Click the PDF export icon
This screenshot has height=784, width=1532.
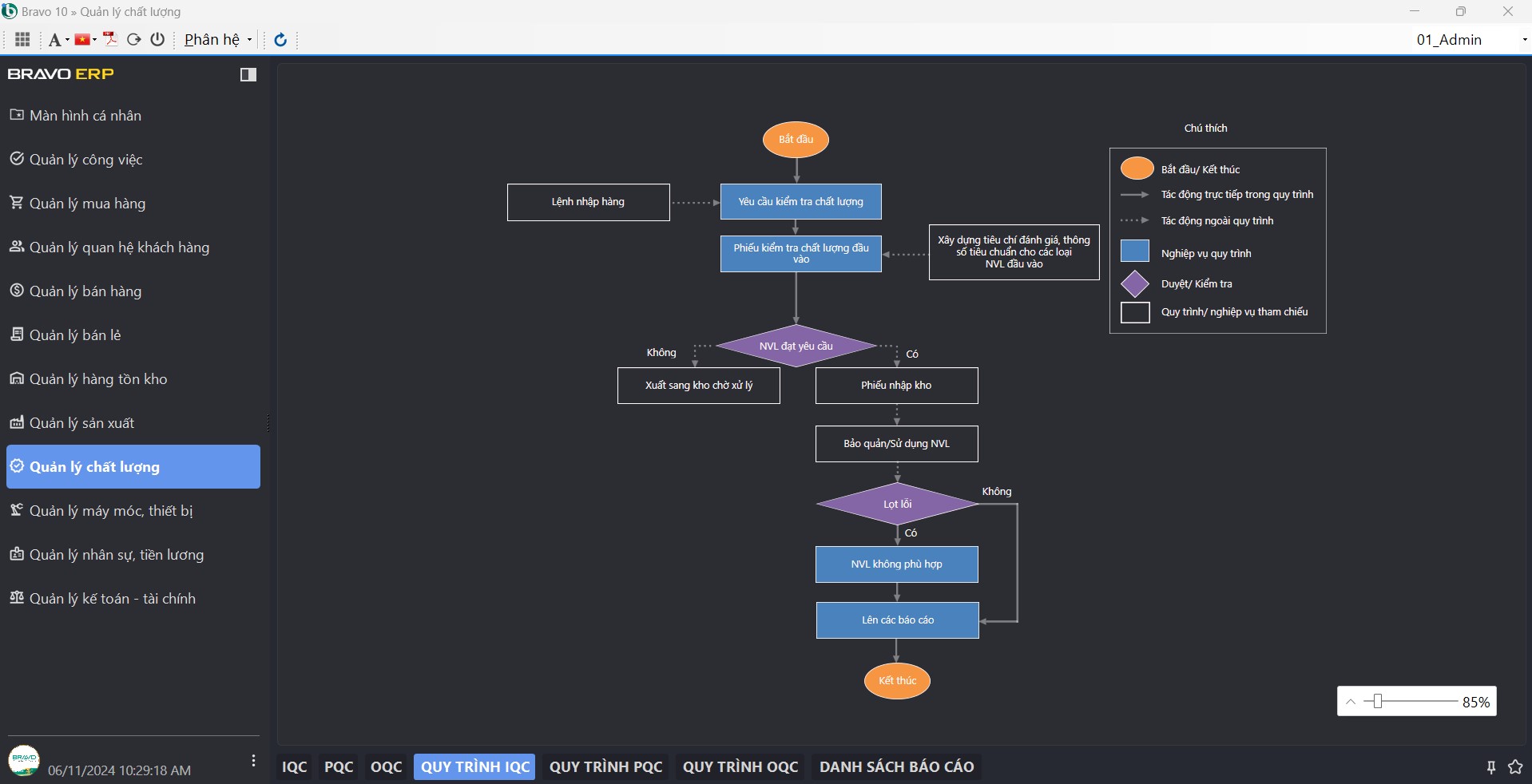[x=110, y=39]
